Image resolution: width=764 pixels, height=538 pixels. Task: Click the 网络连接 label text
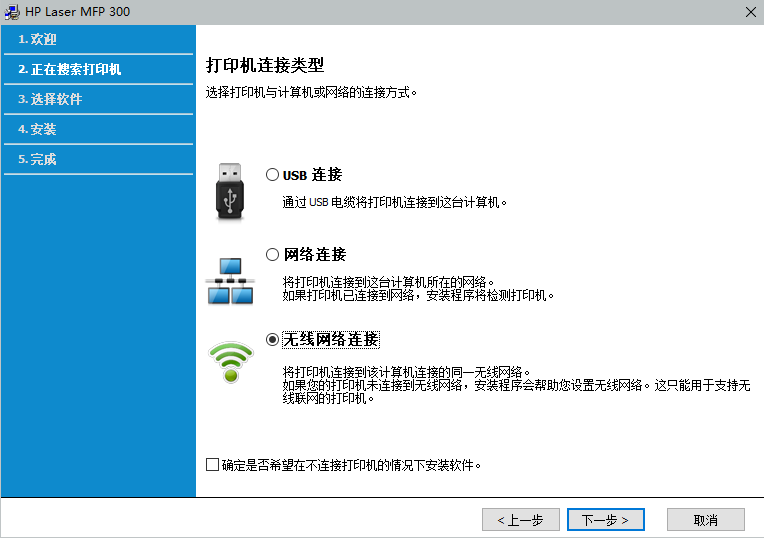coord(315,254)
